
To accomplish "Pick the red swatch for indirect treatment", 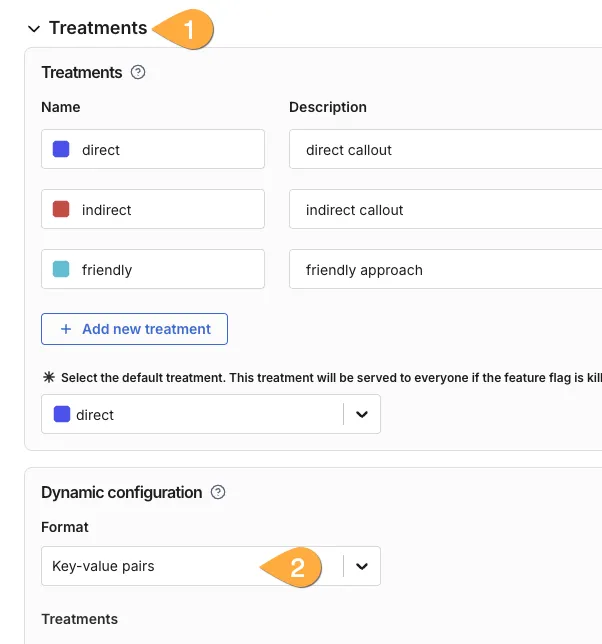I will [x=61, y=209].
